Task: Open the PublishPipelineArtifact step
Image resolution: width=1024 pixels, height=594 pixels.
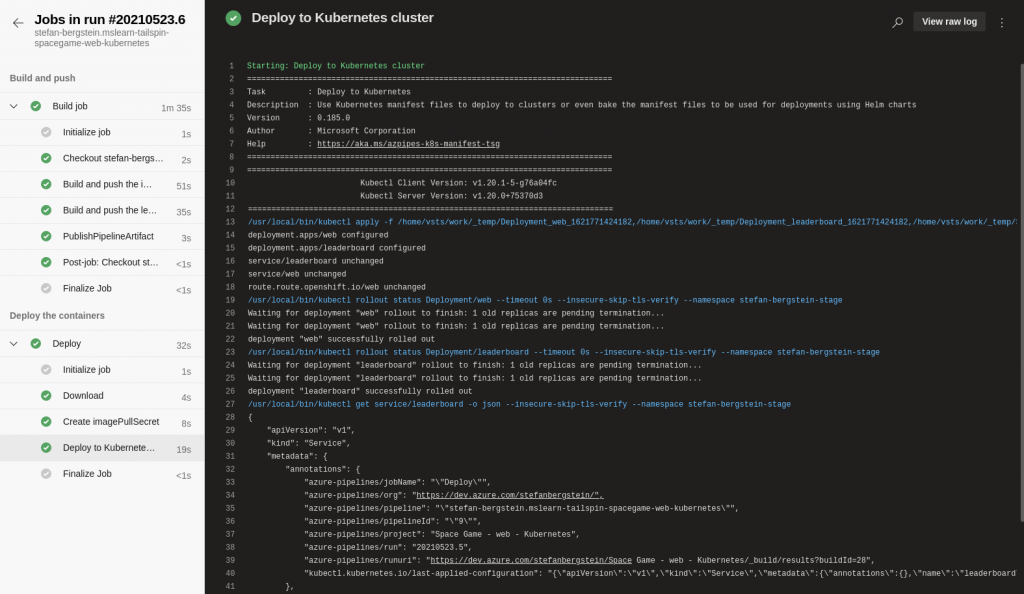Action: pos(102,237)
